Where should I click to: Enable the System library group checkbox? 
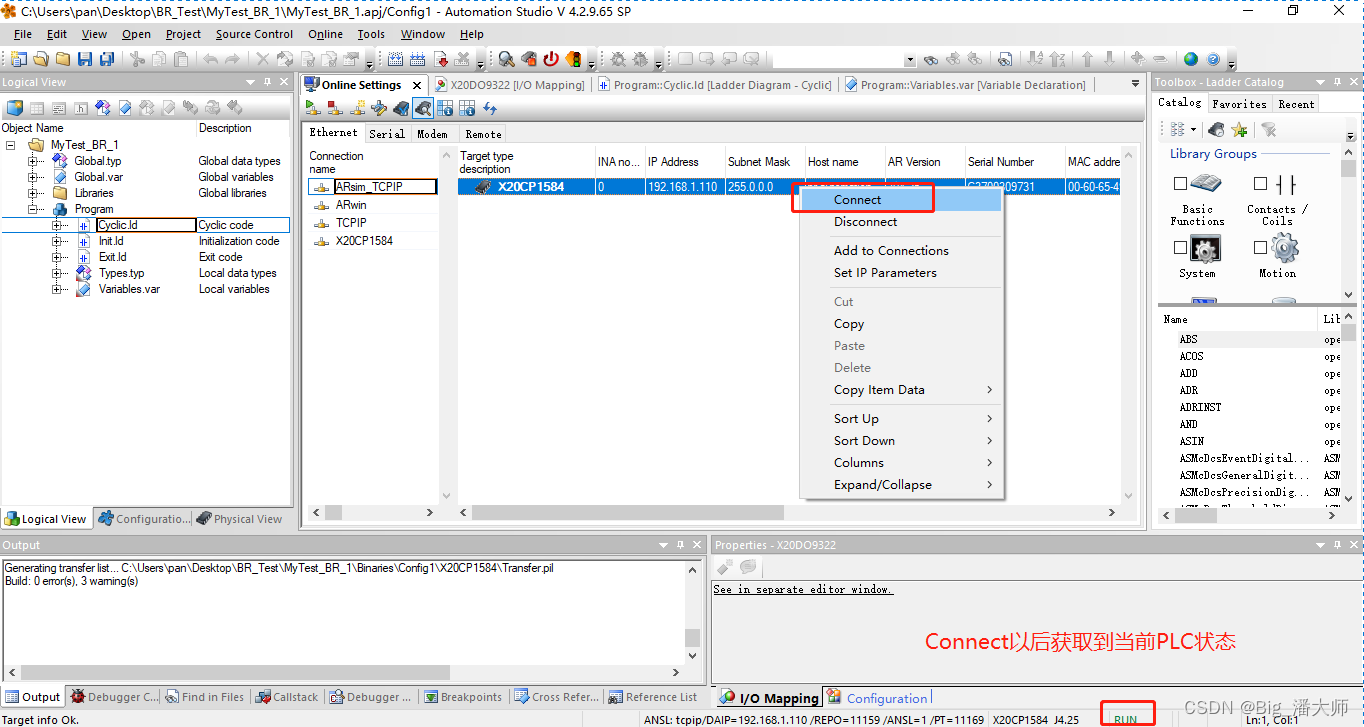pyautogui.click(x=1180, y=247)
